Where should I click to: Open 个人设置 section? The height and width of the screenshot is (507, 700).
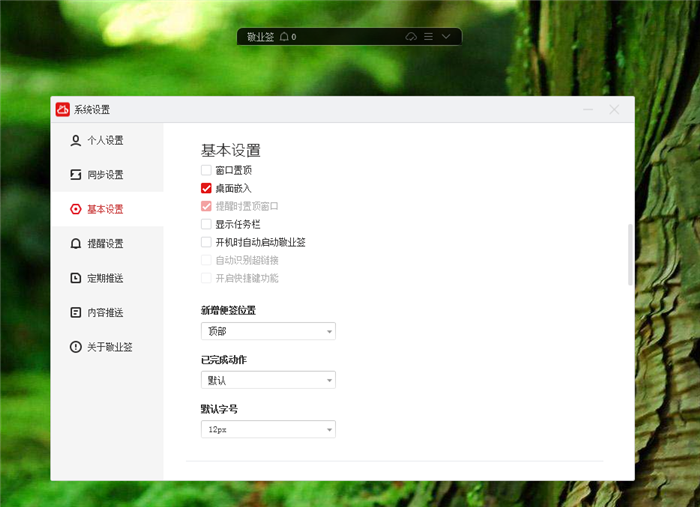(107, 141)
